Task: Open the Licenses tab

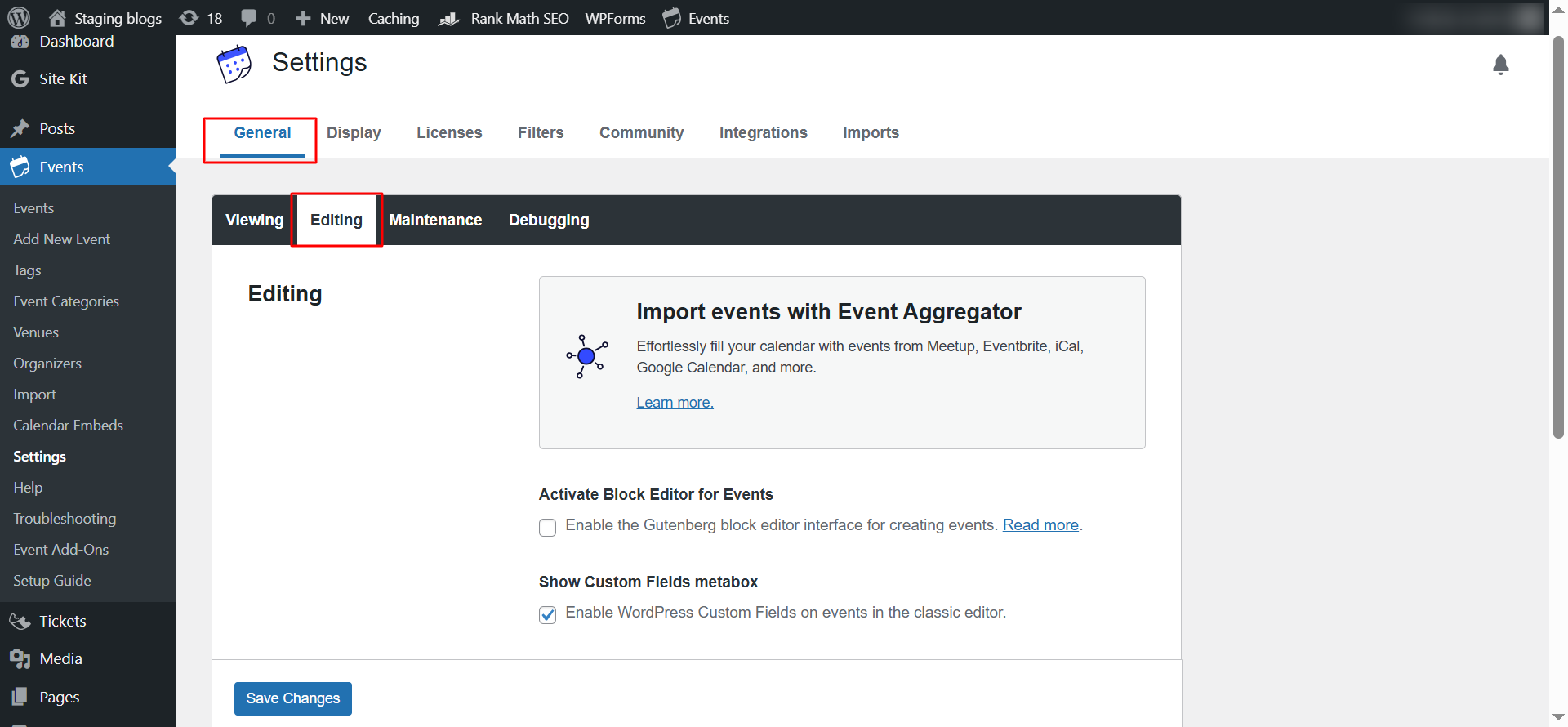Action: tap(449, 132)
